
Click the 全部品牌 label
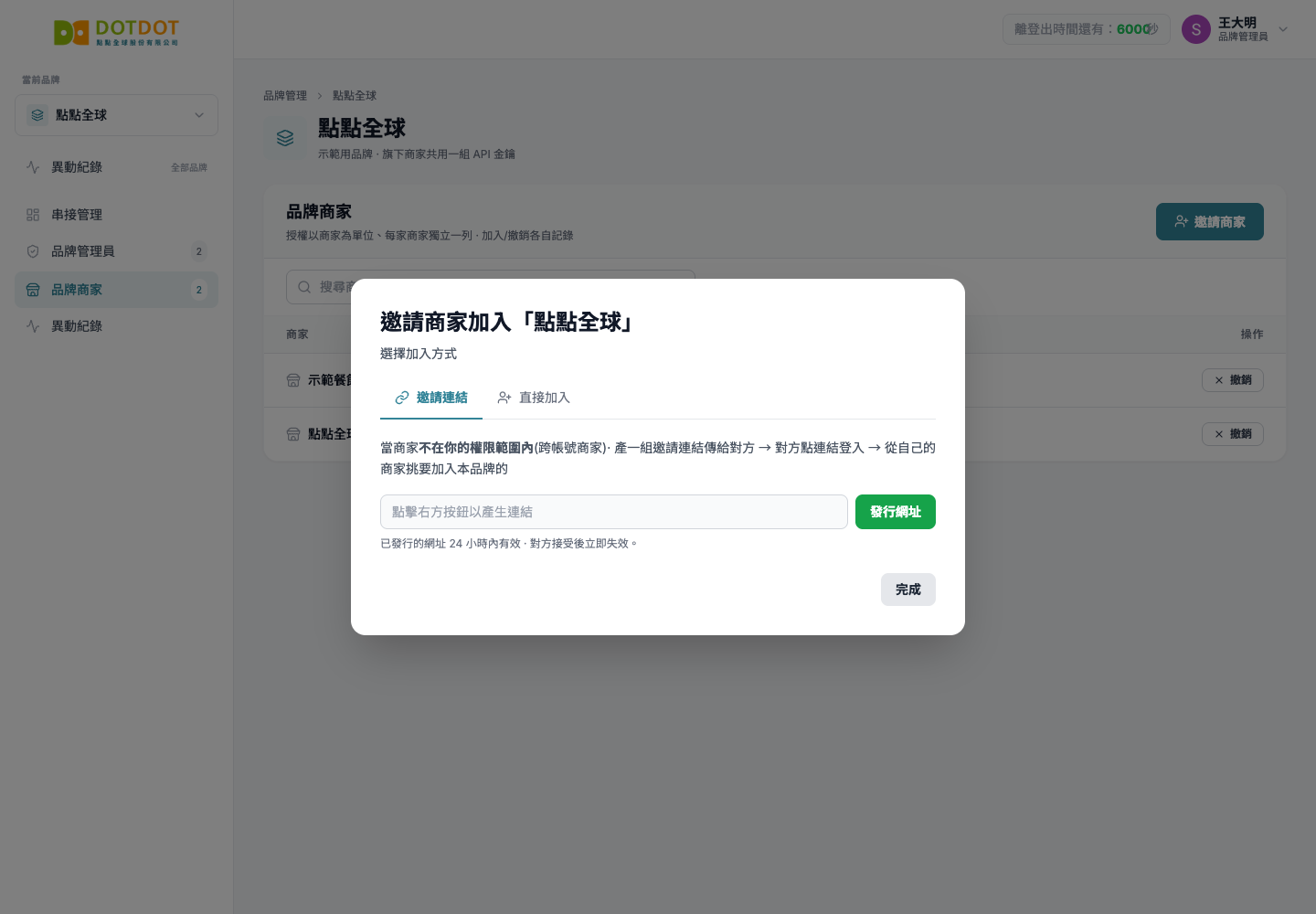tap(189, 167)
